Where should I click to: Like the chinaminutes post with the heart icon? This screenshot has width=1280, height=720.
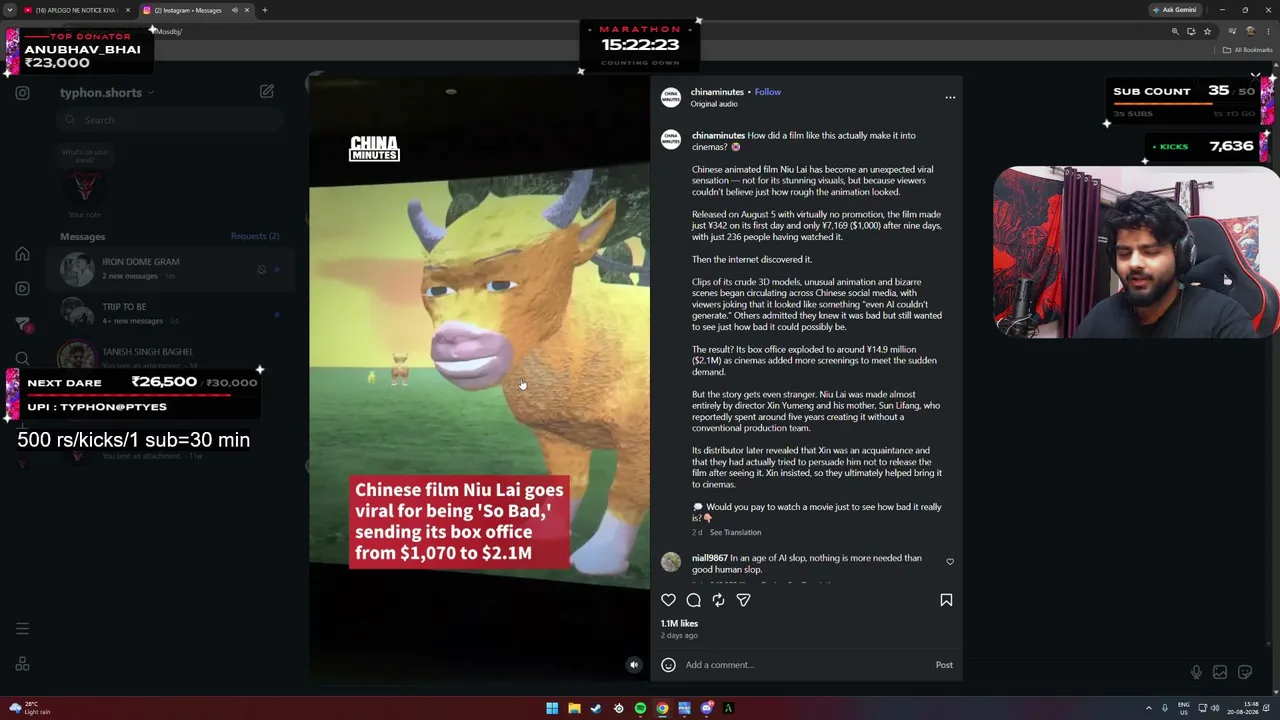point(668,600)
